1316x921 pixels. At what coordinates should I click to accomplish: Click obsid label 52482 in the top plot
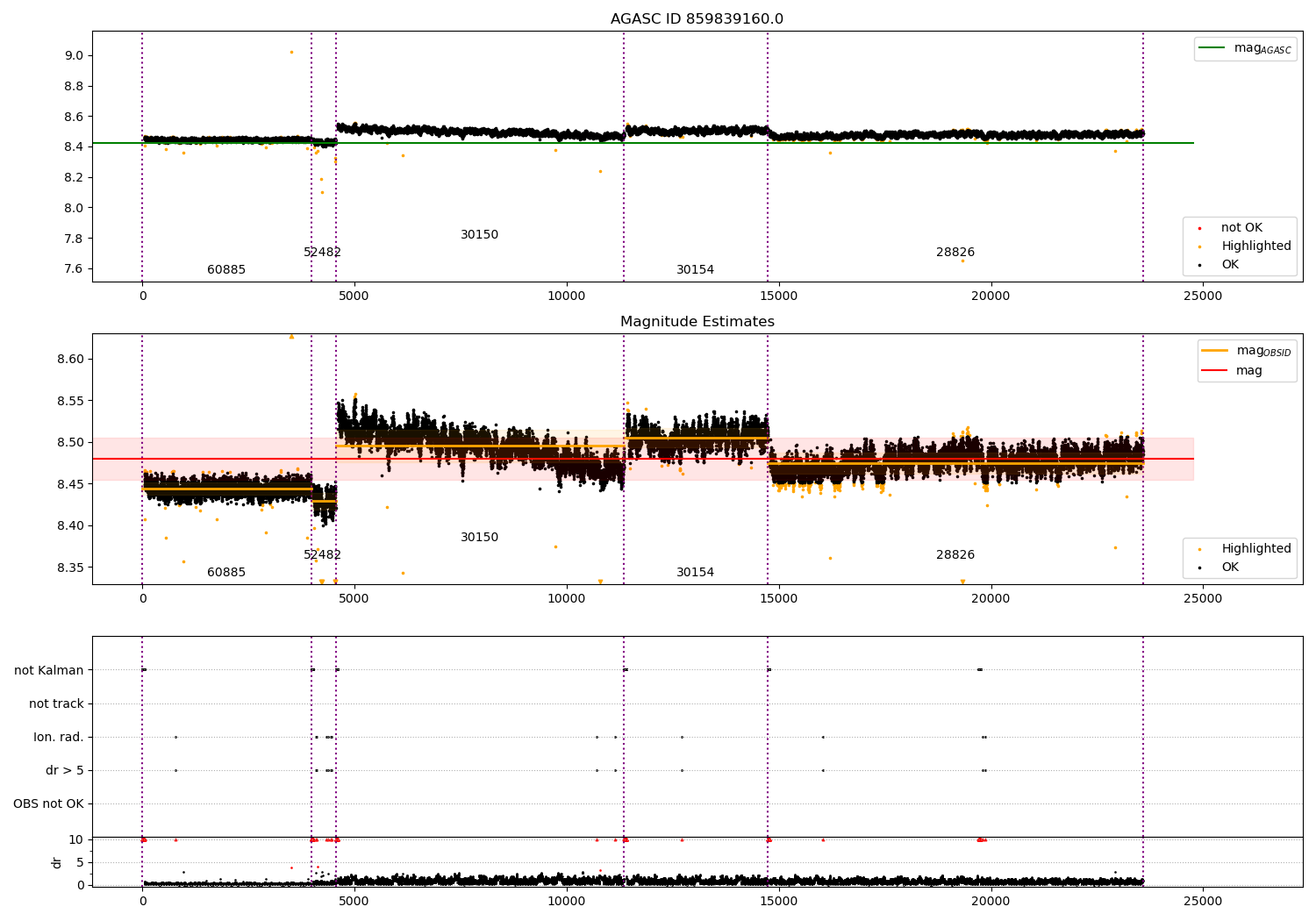(x=322, y=253)
